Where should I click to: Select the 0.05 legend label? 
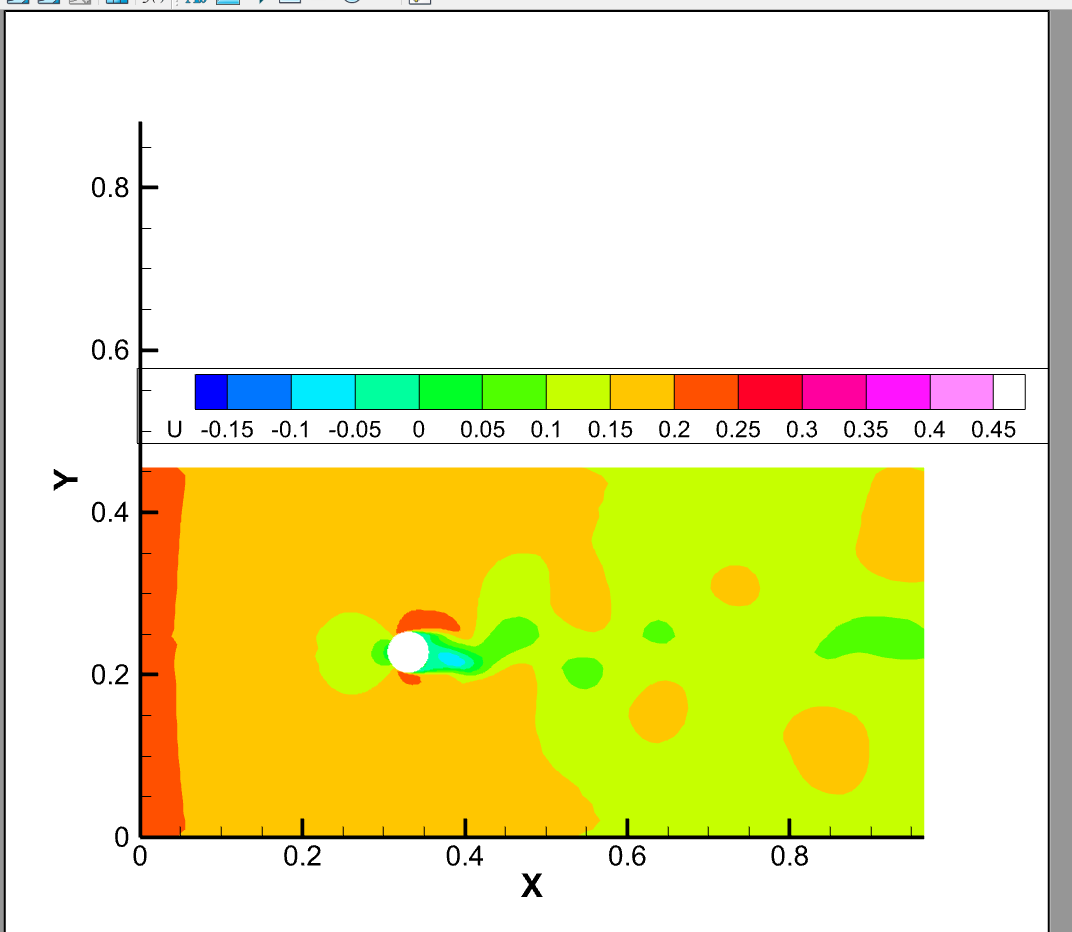click(482, 429)
